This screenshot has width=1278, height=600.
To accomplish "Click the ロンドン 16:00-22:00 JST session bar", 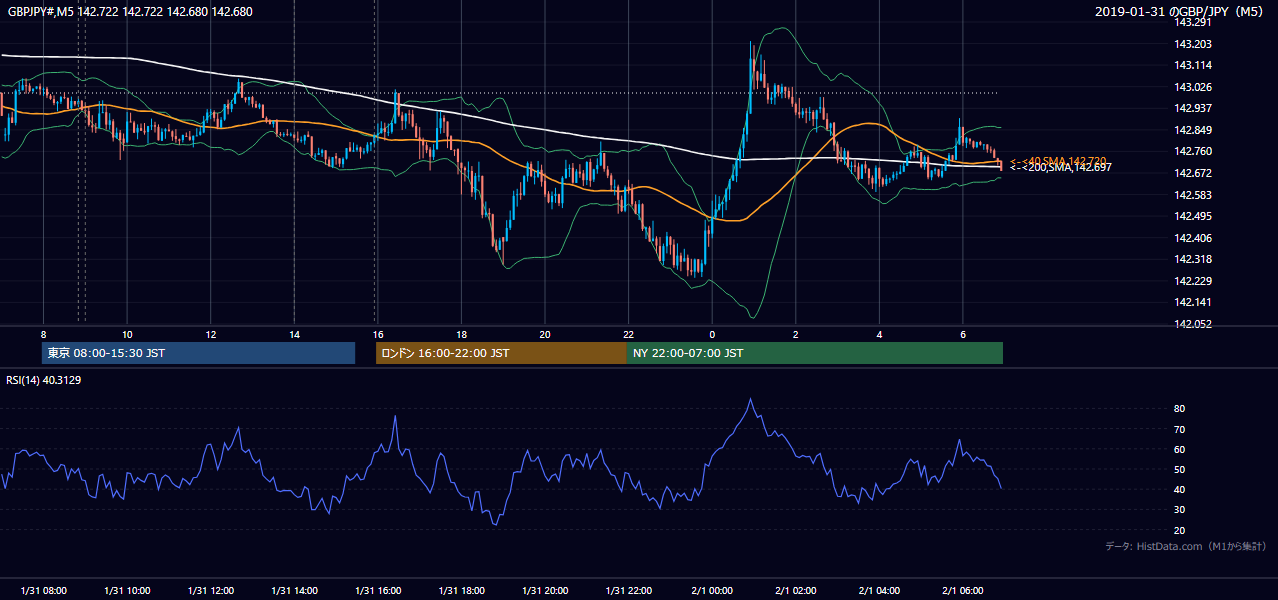I will 501,353.
